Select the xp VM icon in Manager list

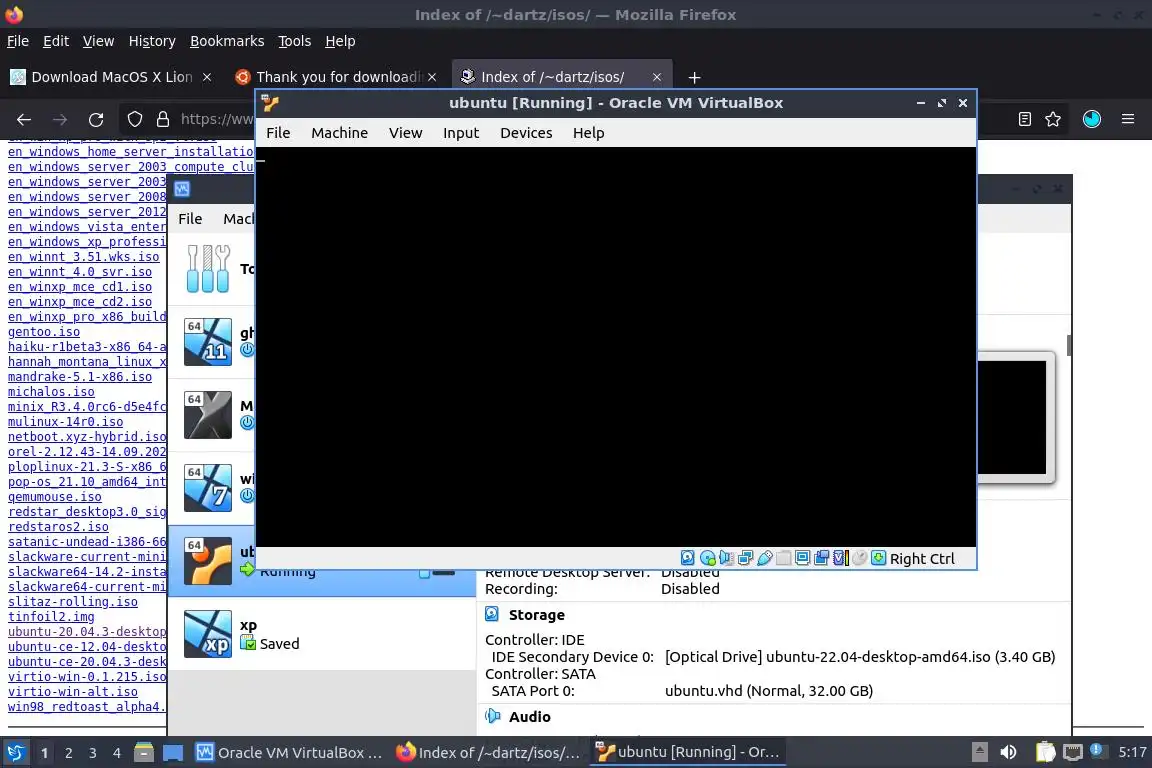click(x=208, y=634)
